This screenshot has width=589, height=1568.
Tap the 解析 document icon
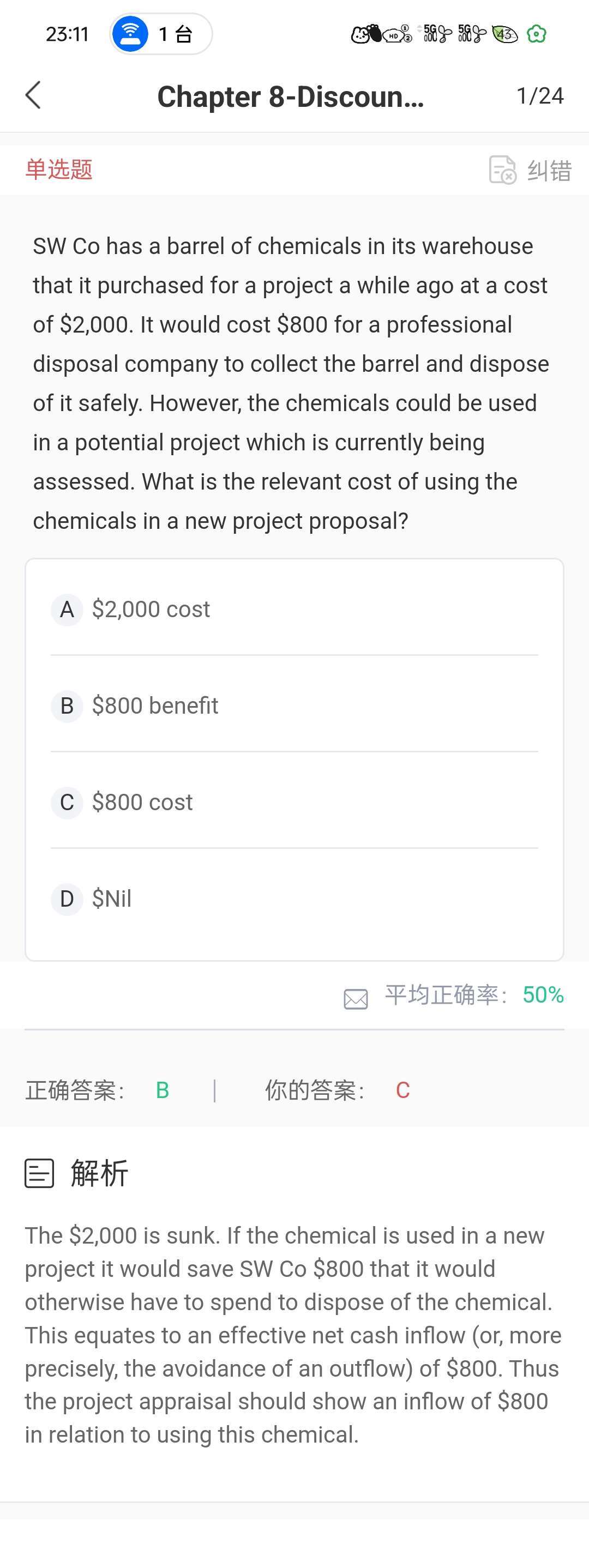pyautogui.click(x=40, y=1173)
